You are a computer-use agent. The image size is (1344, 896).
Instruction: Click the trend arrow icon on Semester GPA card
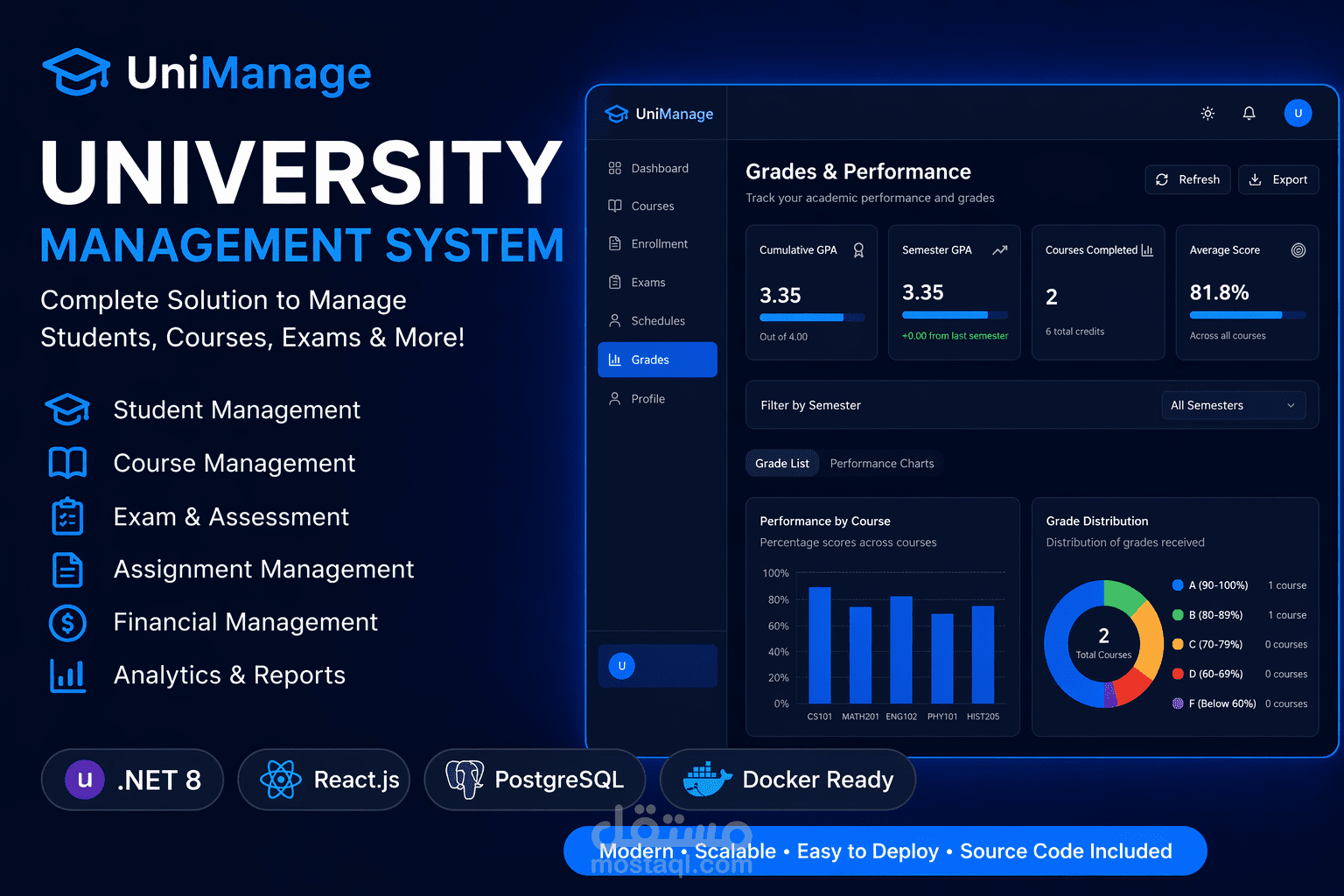[x=1000, y=250]
